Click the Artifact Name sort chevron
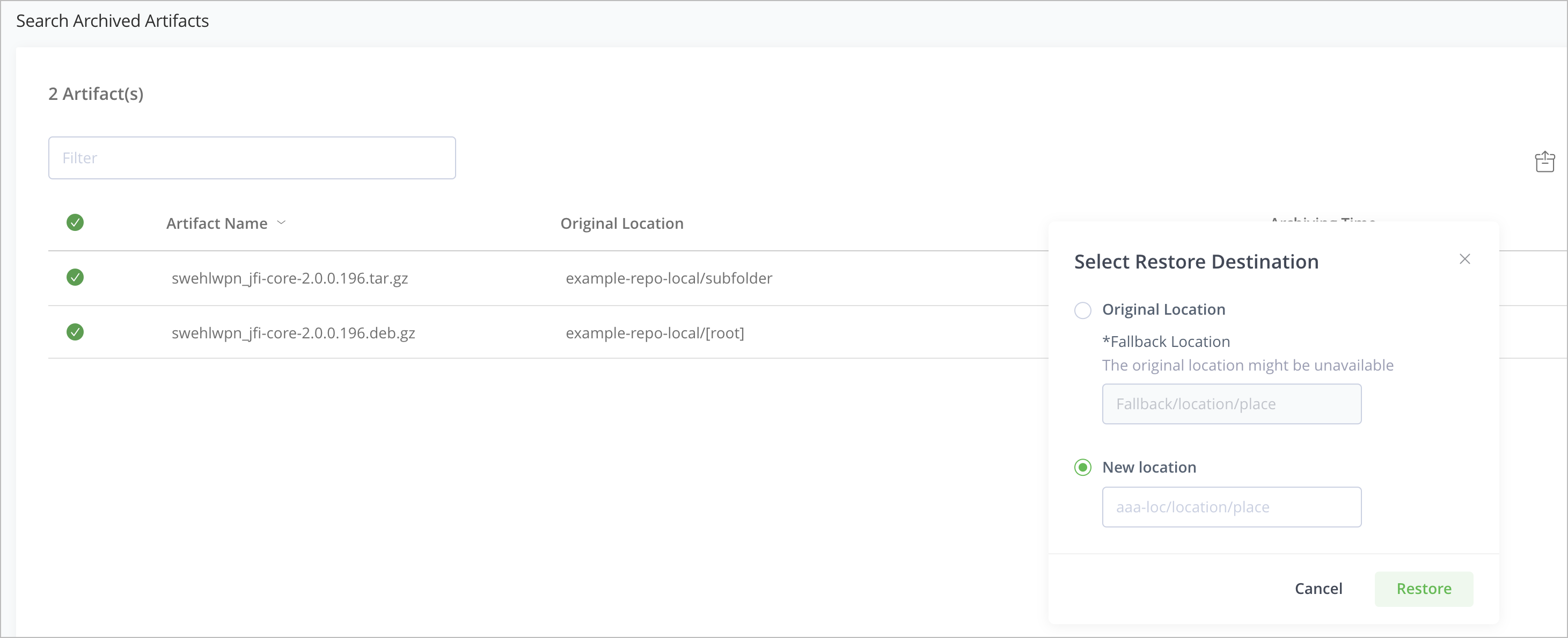 point(281,223)
